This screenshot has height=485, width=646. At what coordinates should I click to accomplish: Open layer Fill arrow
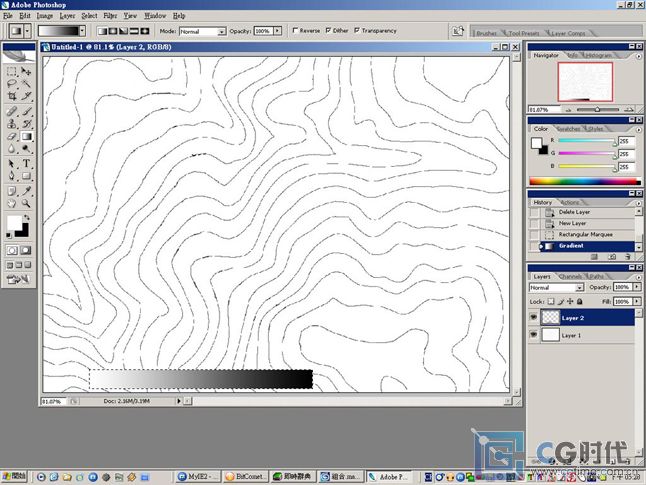click(637, 302)
